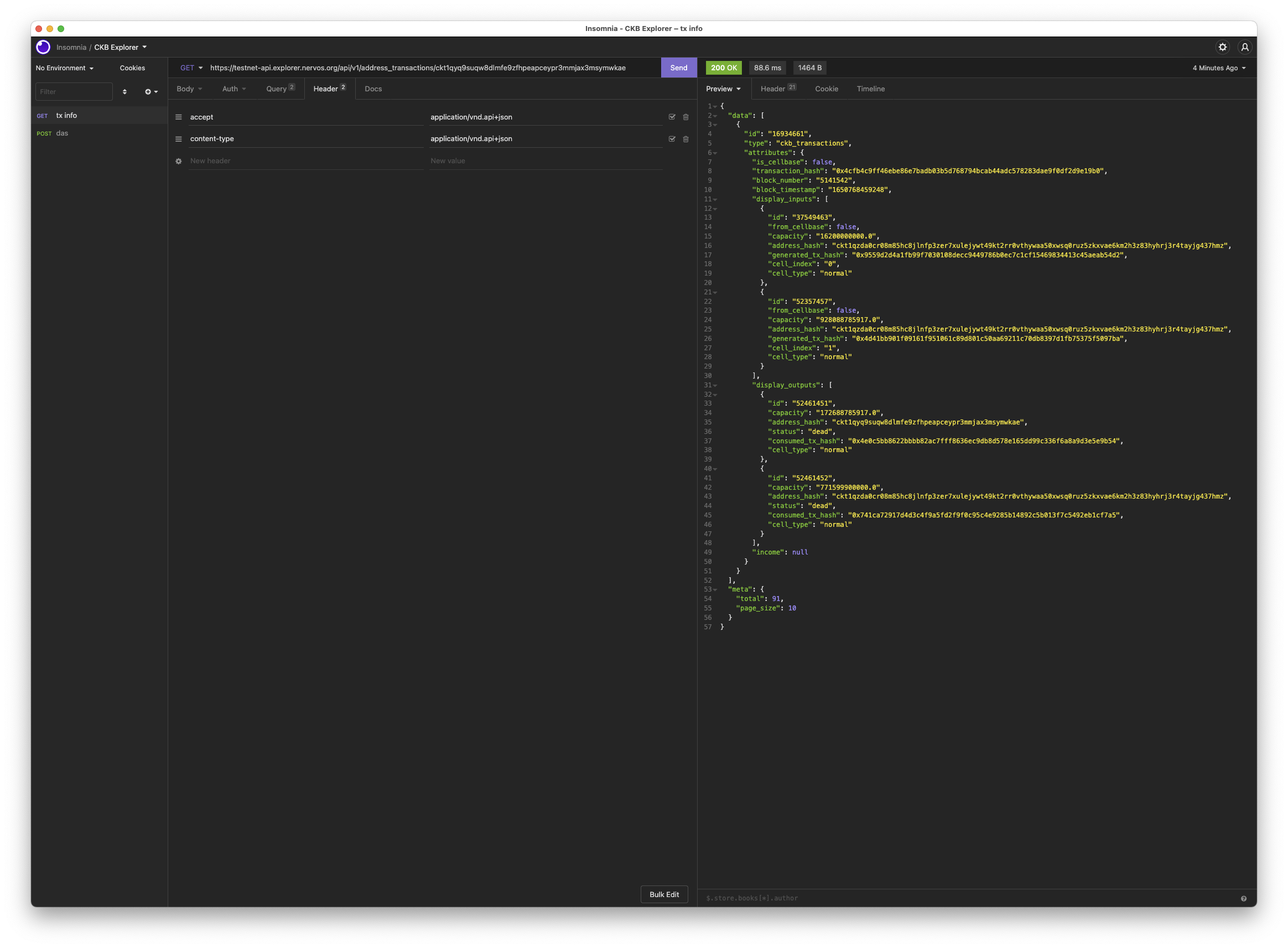The image size is (1288, 948).
Task: Click the sidebar Filter input field
Action: click(x=74, y=92)
